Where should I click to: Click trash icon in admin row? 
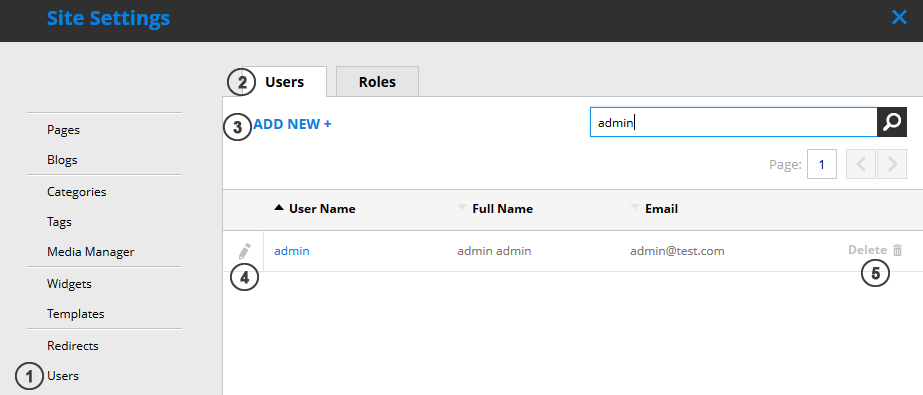tap(897, 250)
